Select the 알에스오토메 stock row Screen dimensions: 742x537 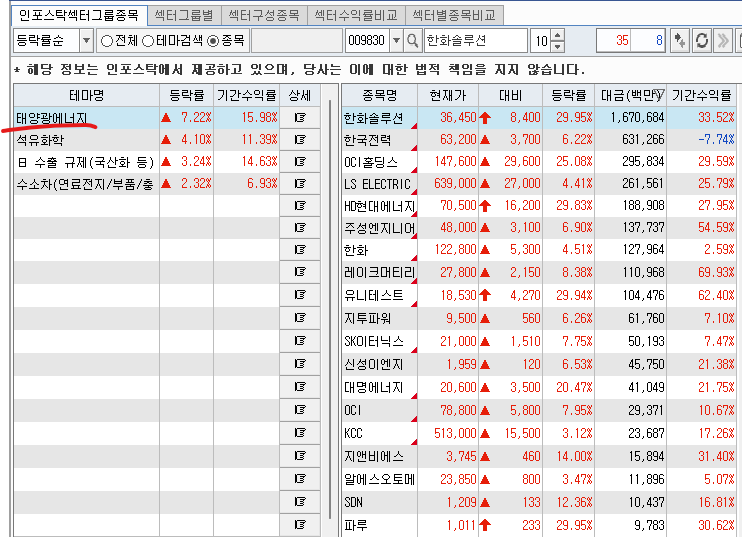tap(539, 479)
